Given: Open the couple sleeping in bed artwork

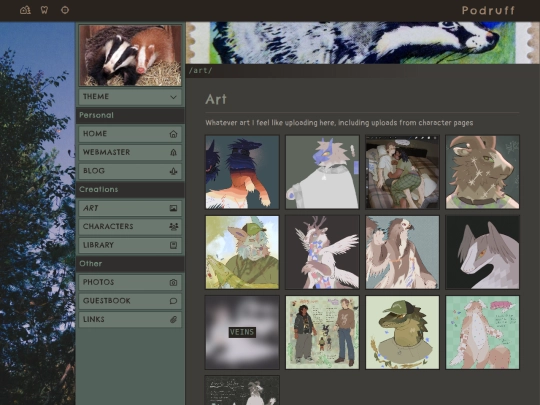Looking at the screenshot, I should tap(402, 172).
